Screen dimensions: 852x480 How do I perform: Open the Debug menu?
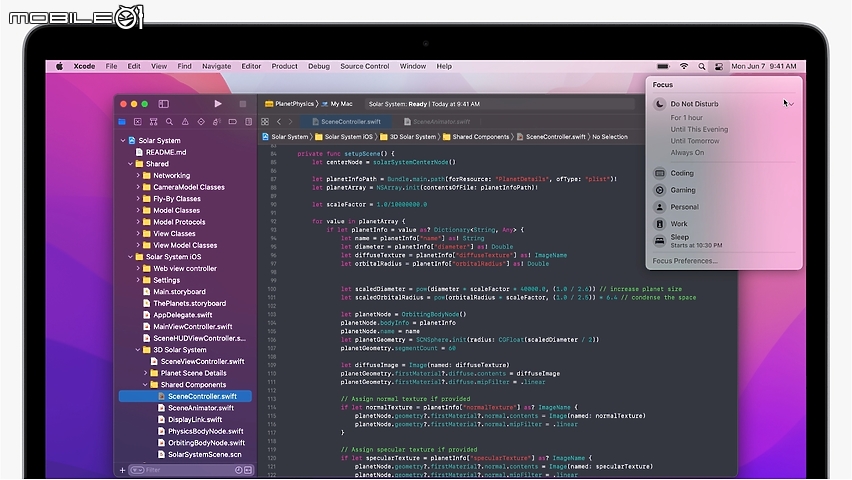pos(318,66)
